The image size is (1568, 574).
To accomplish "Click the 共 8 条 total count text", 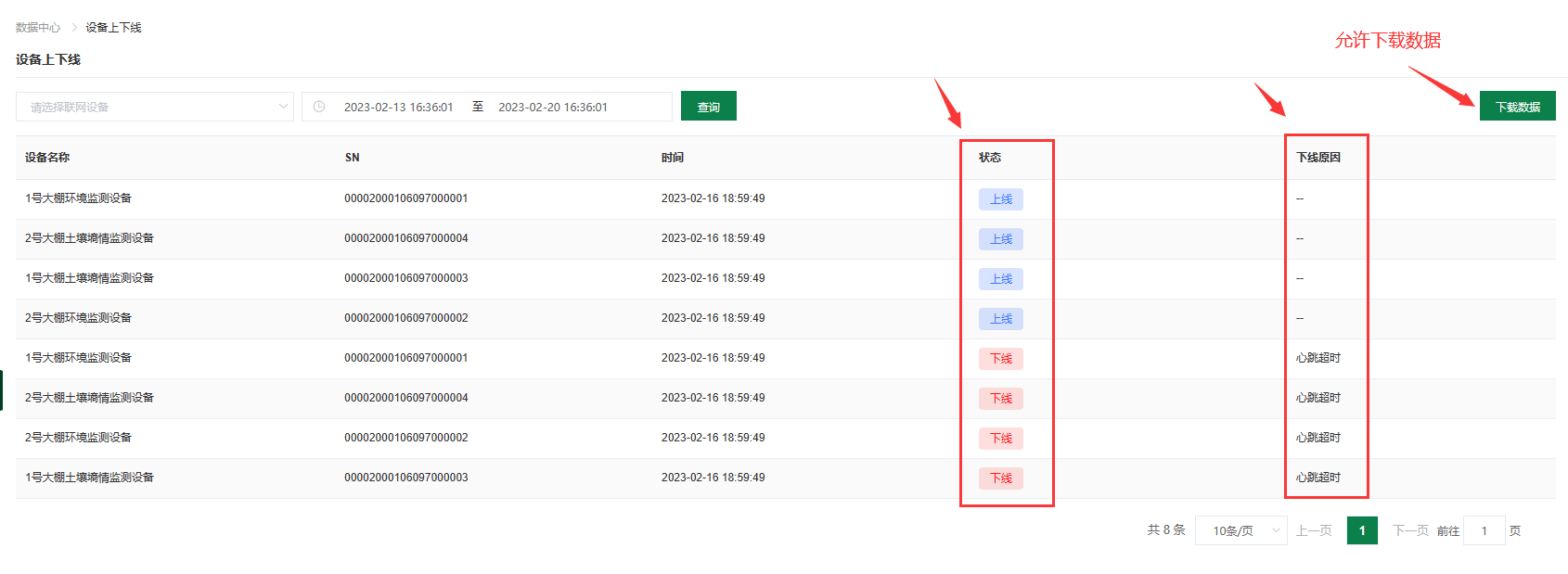I will click(1166, 530).
